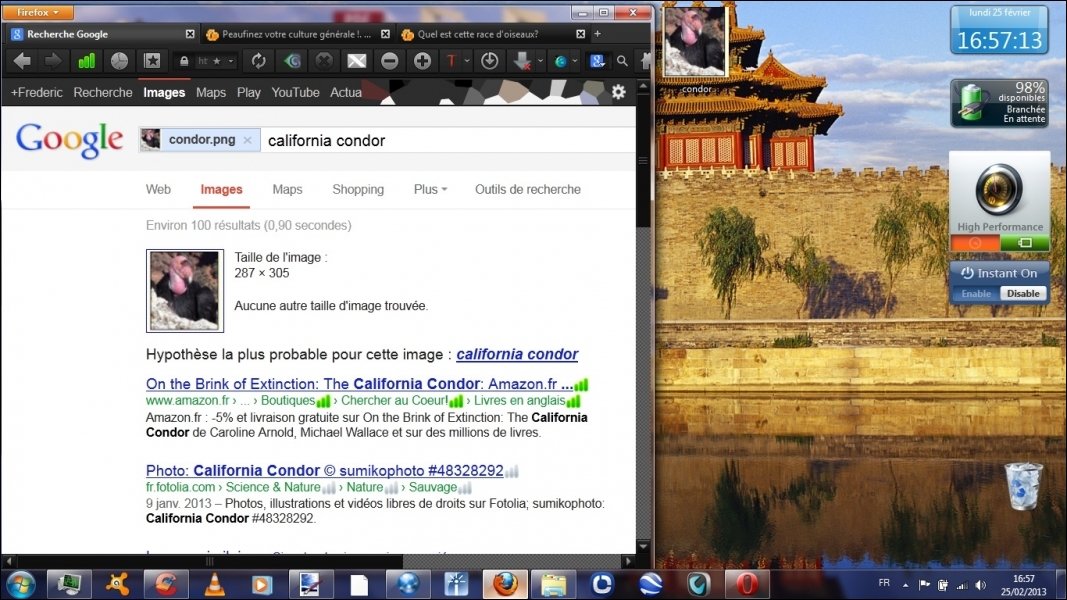Screen dimensions: 1067x600
Task: Switch to Quel est cette race d'oiseaux tab
Action: pos(493,34)
